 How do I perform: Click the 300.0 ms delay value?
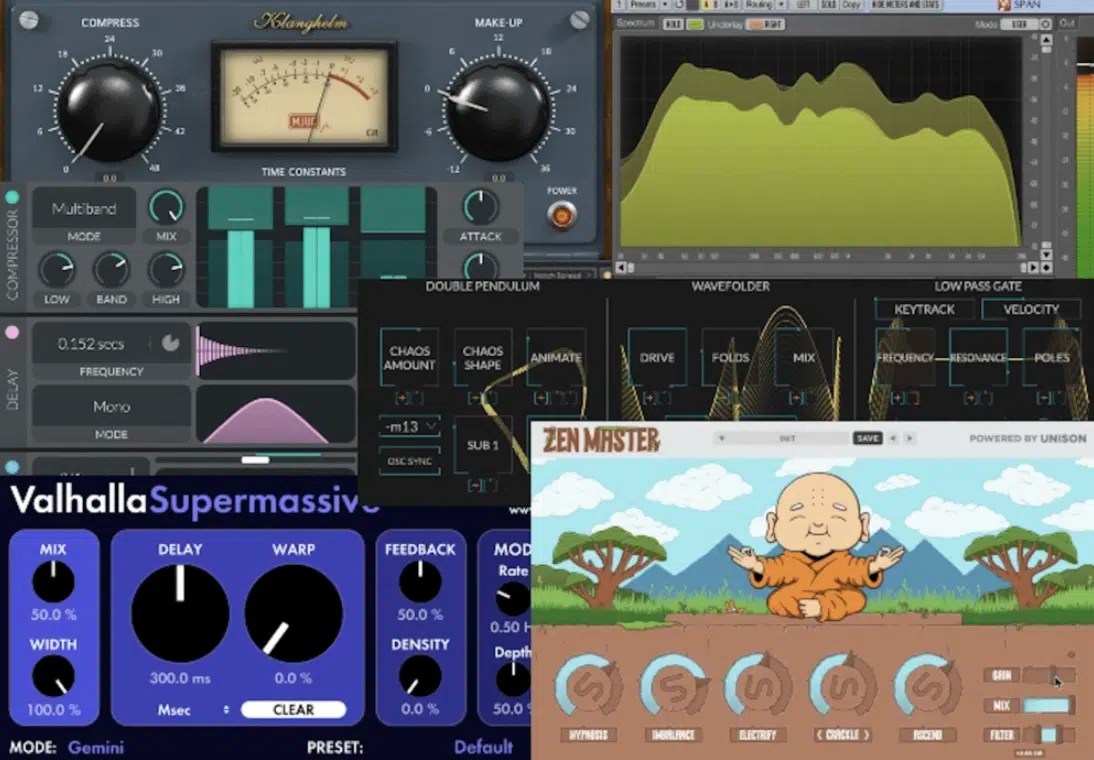180,678
